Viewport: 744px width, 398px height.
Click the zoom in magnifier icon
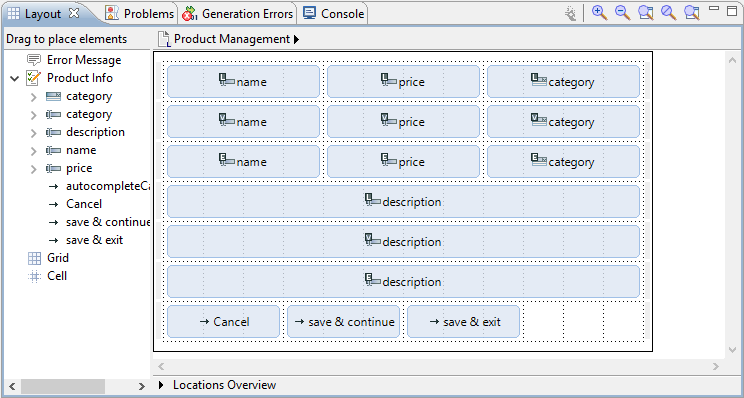click(x=600, y=13)
